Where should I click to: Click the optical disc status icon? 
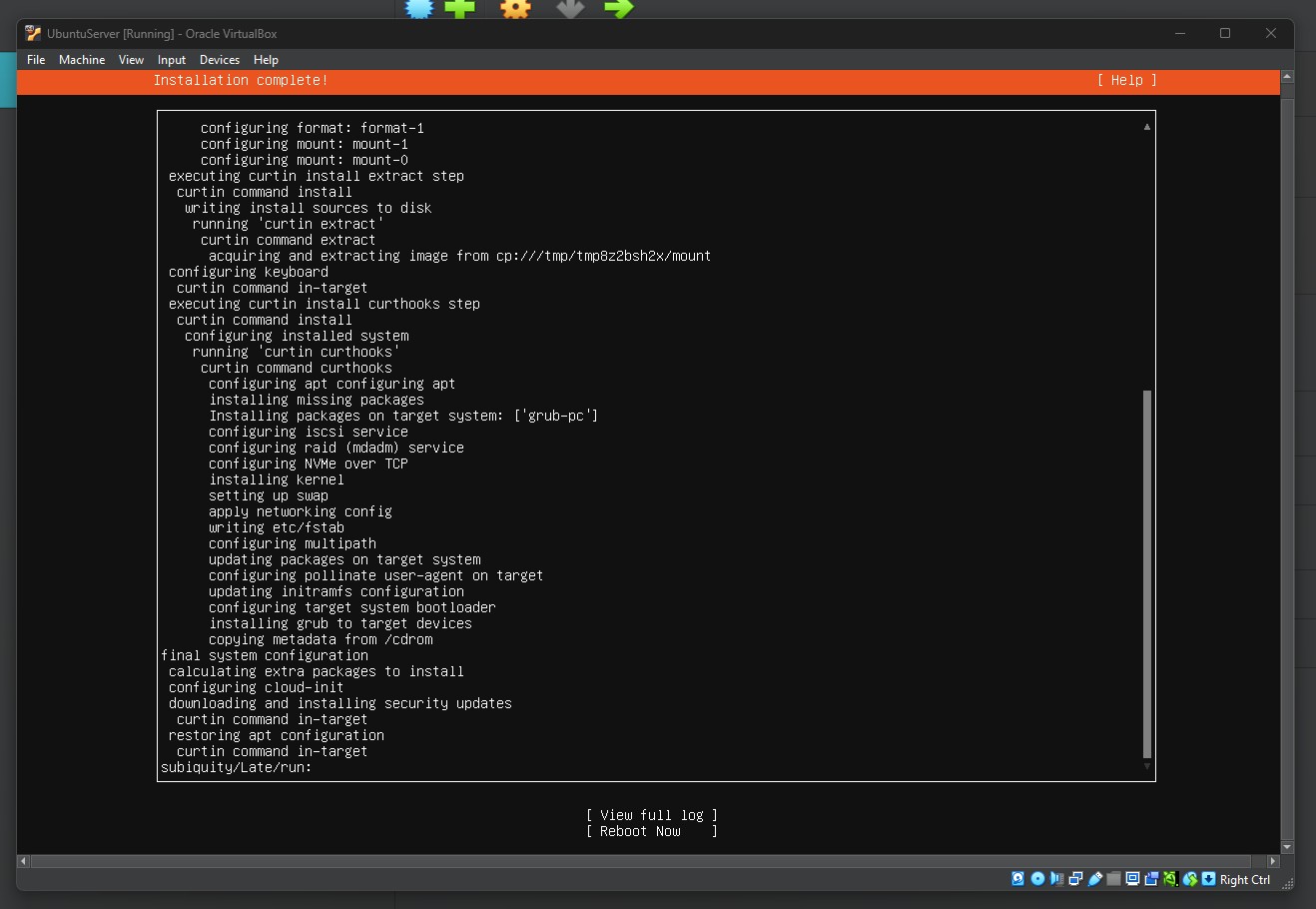point(1037,879)
